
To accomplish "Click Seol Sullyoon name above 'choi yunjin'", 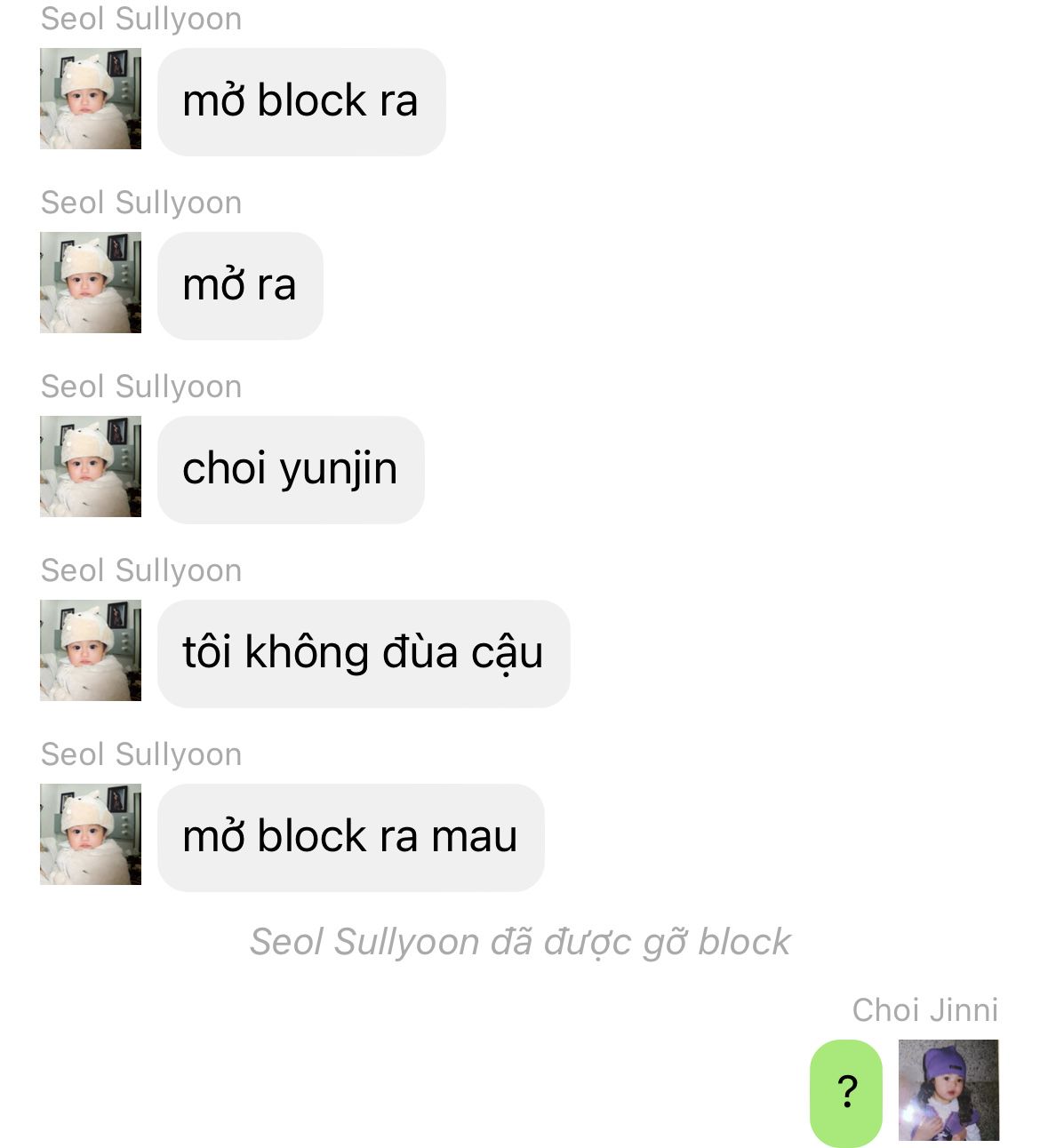I will [141, 387].
